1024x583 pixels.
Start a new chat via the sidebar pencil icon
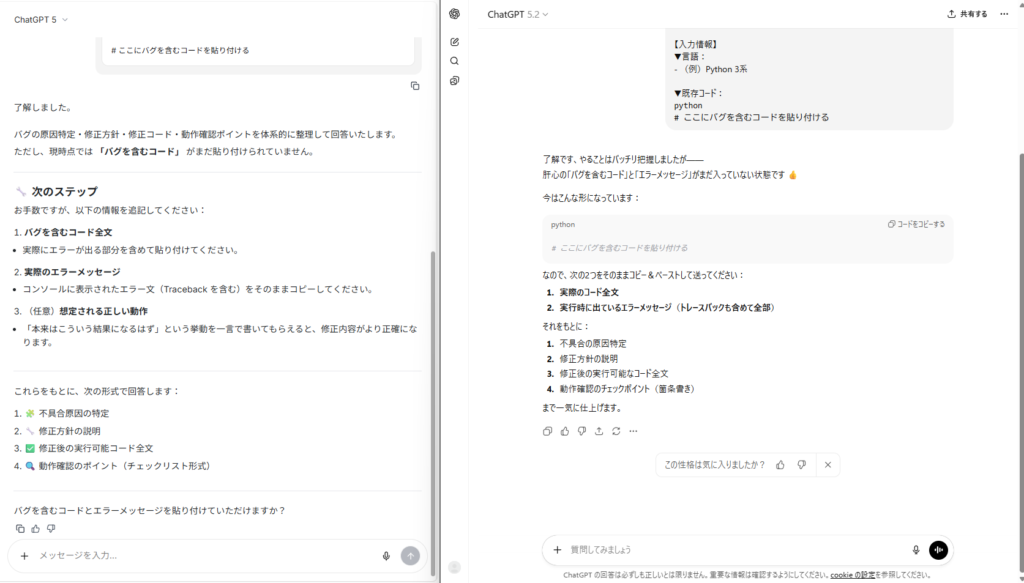click(454, 42)
